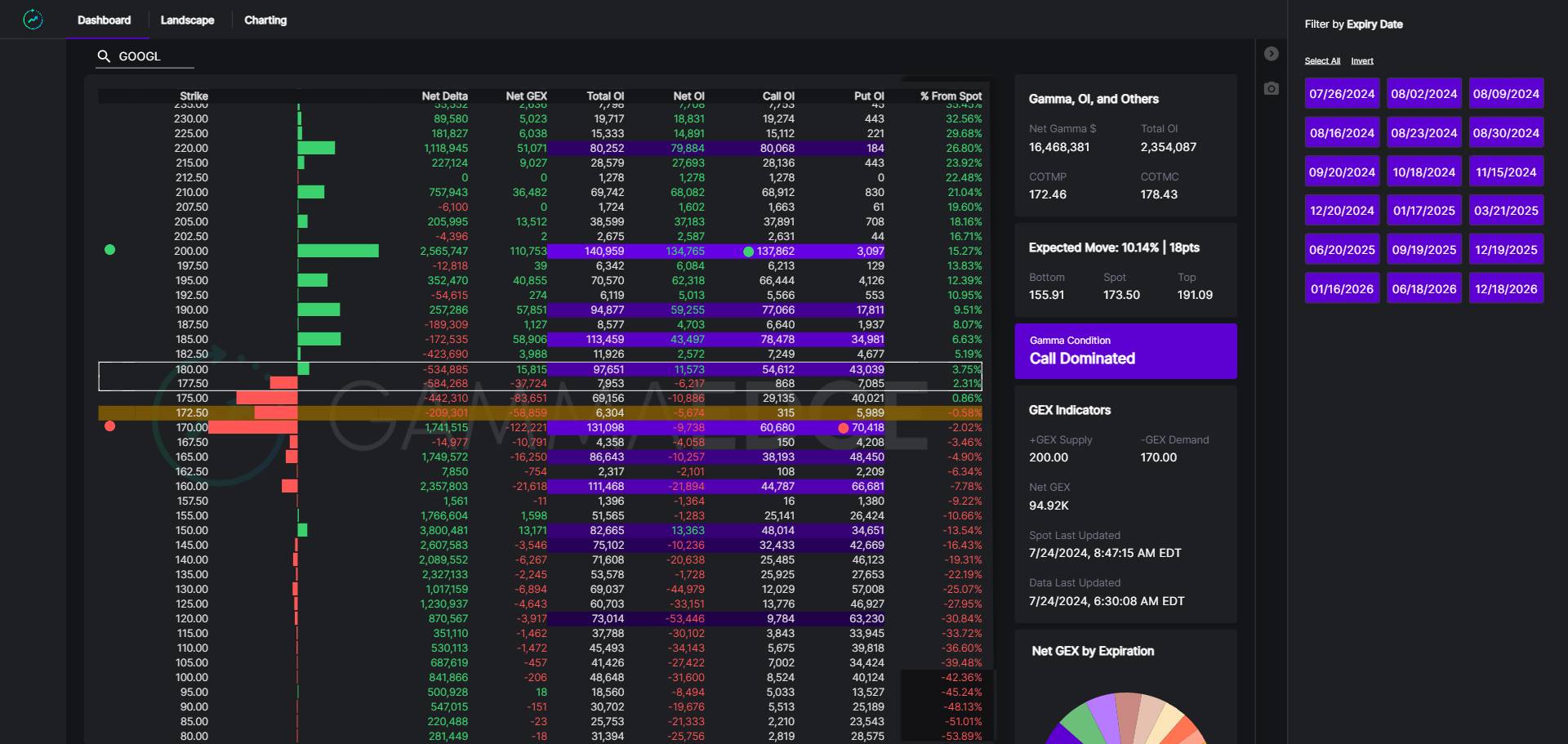Click the green dot in the Call OI column

(x=748, y=252)
